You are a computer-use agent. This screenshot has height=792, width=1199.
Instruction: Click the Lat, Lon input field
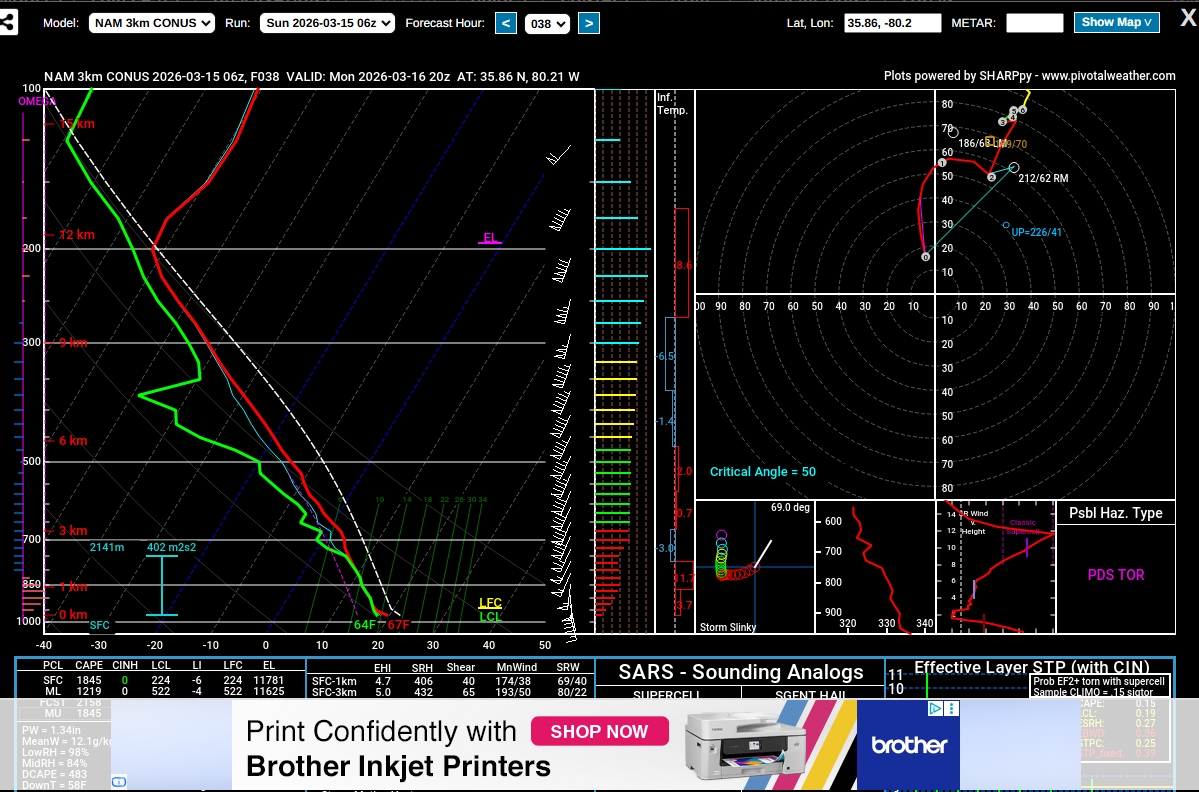[x=892, y=23]
